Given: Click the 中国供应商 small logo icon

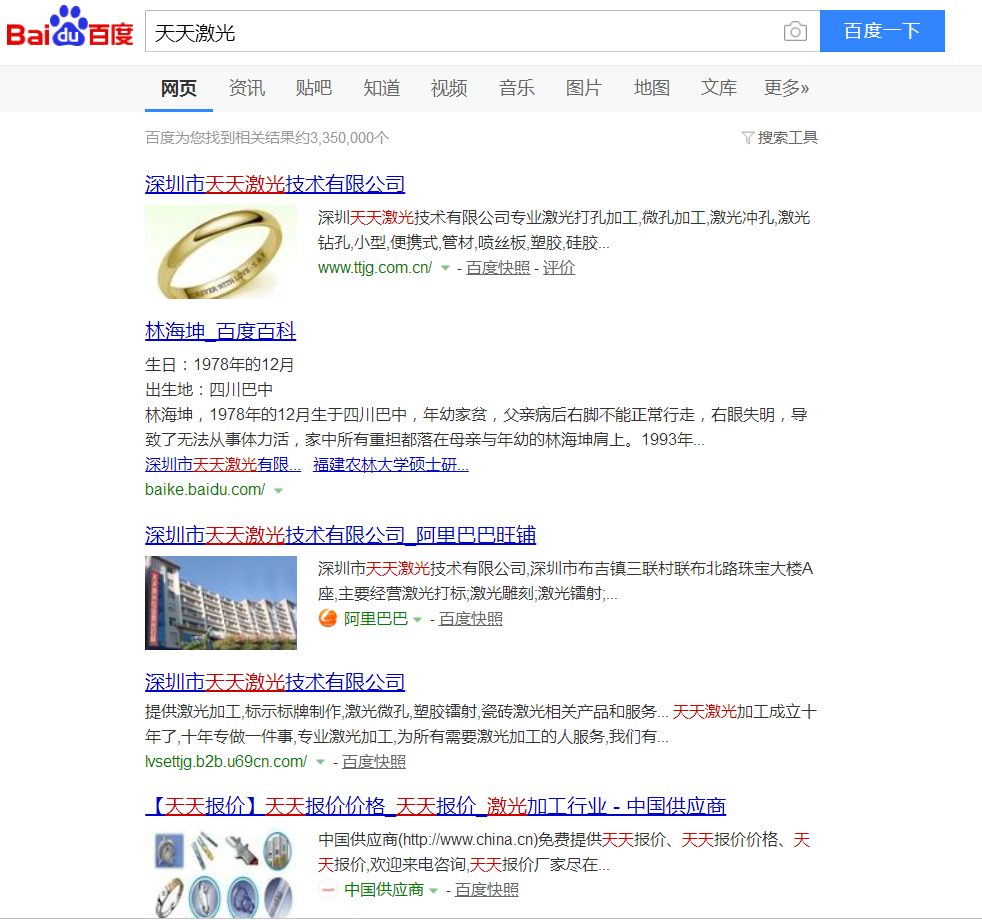Looking at the screenshot, I should 328,890.
